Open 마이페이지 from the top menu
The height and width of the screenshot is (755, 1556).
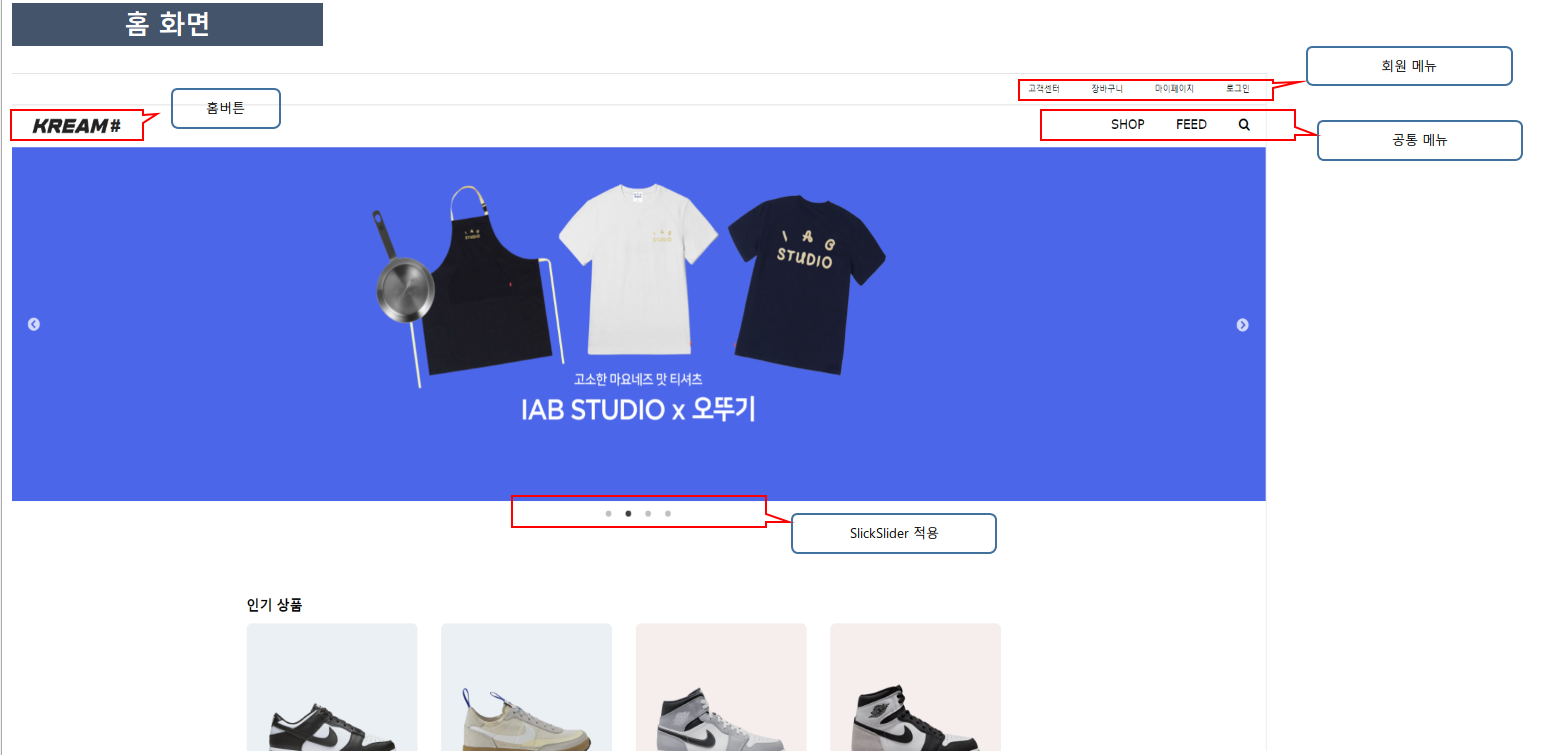(1174, 88)
